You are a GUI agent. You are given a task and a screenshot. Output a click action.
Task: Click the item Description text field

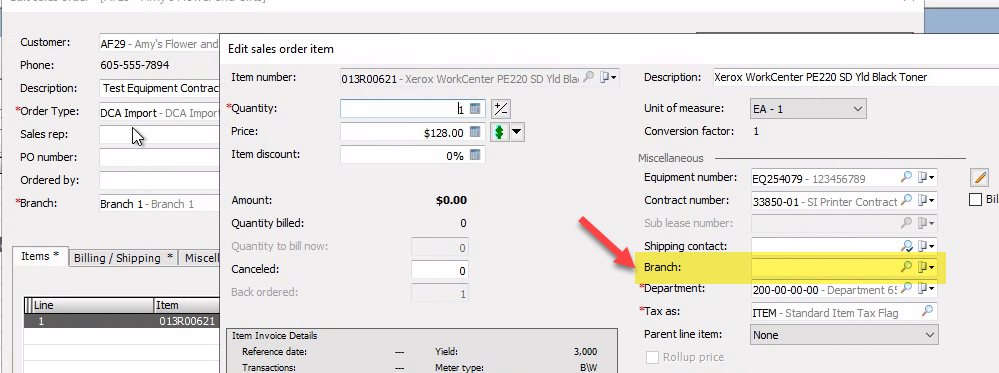tap(856, 77)
